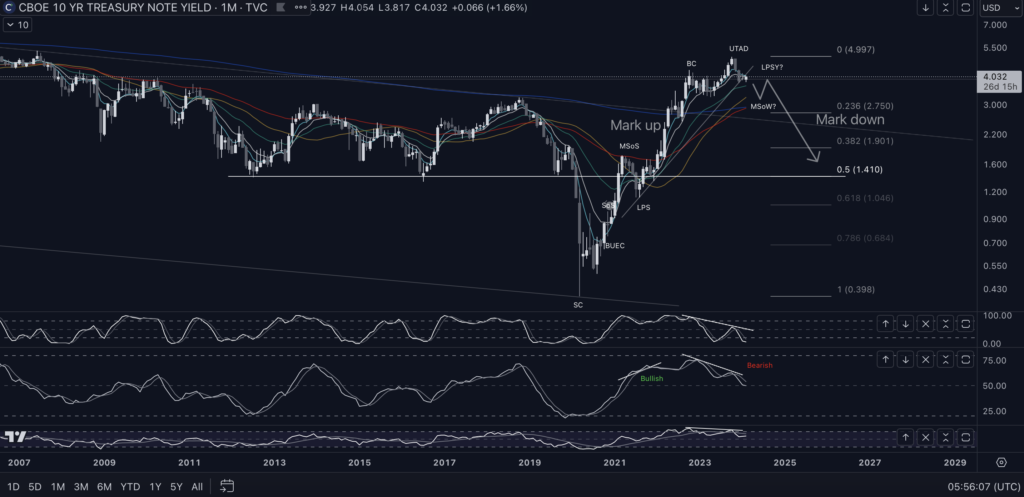Click the TradingView logo in bottom pane
Image resolution: width=1024 pixels, height=497 pixels.
(15, 437)
